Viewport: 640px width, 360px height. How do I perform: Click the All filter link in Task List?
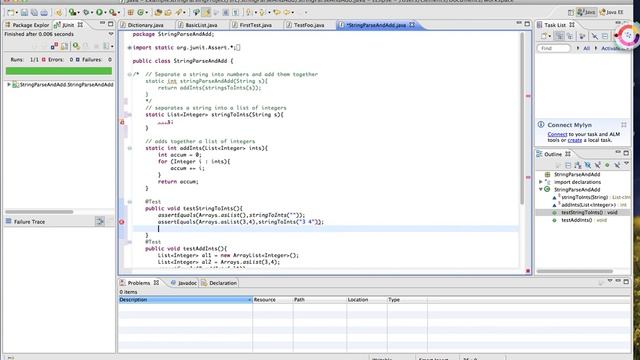click(587, 48)
